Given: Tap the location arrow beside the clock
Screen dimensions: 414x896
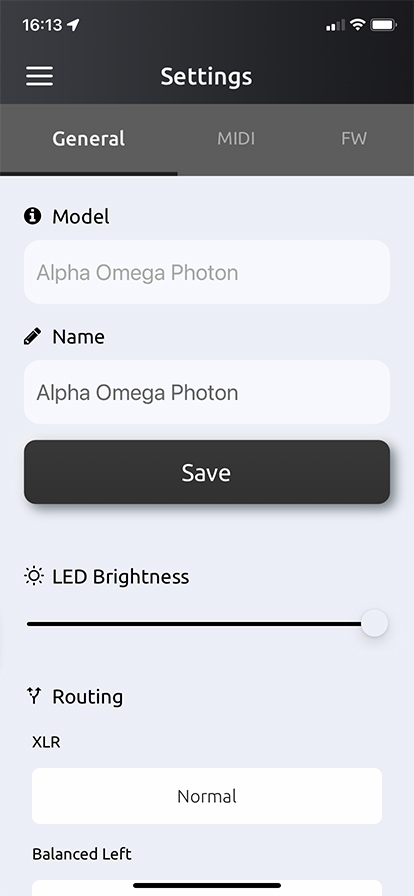Looking at the screenshot, I should 73,25.
